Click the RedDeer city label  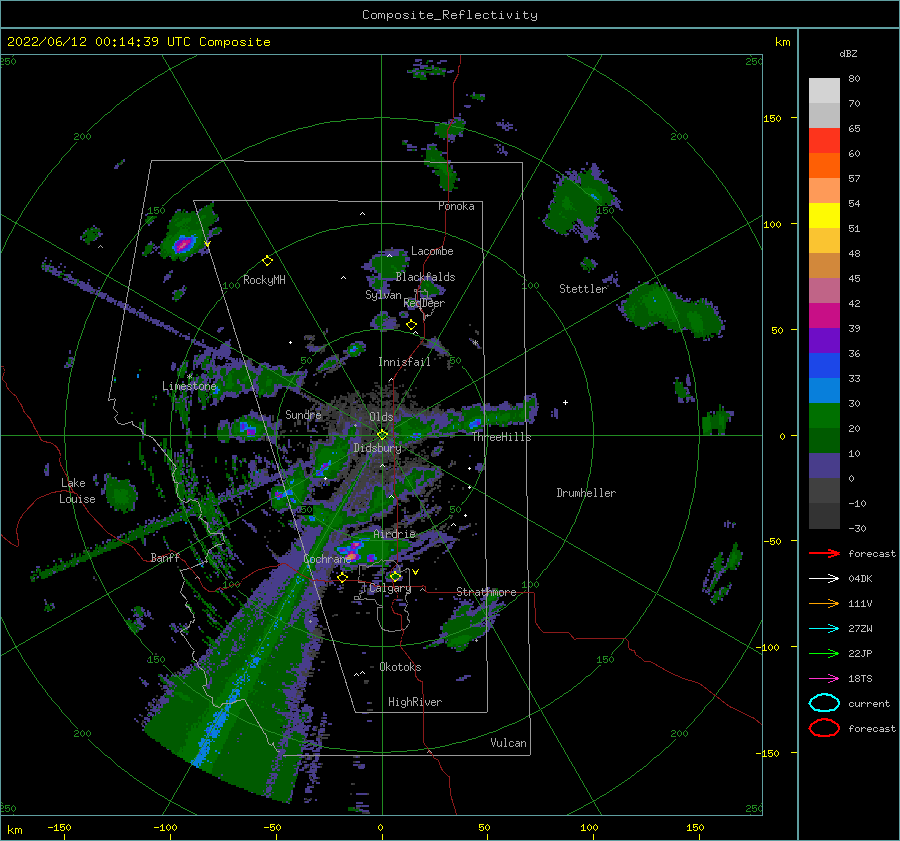pos(424,303)
